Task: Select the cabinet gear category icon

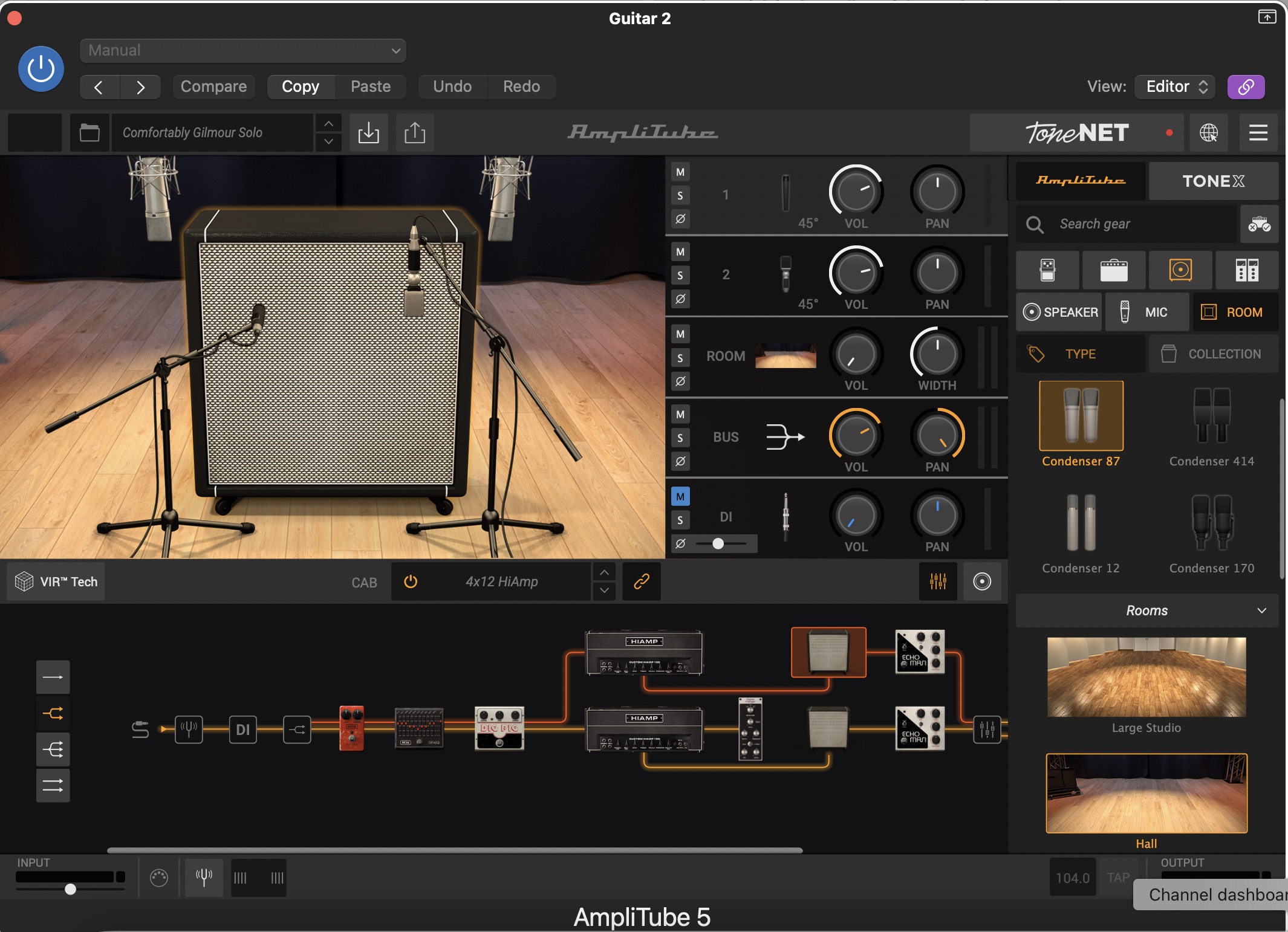Action: click(1180, 270)
